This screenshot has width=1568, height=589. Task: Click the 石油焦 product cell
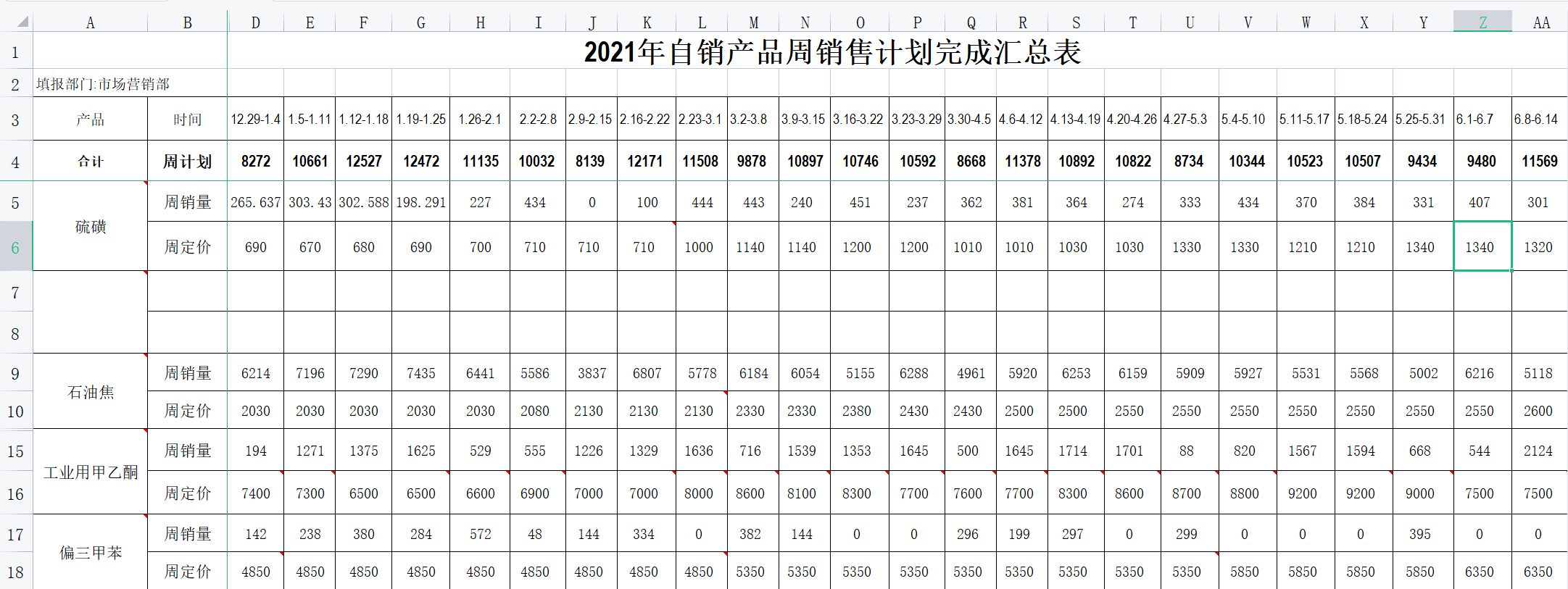pyautogui.click(x=91, y=392)
